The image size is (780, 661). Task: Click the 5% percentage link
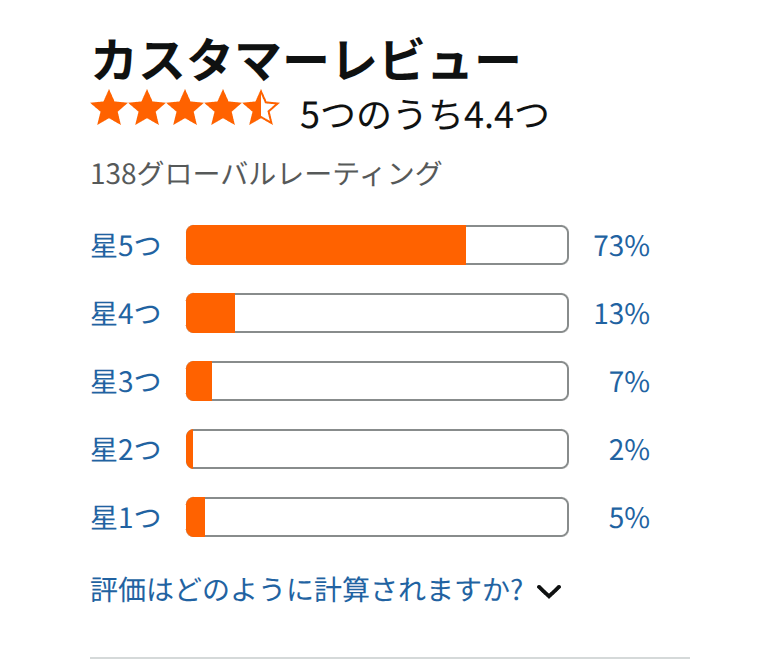629,518
